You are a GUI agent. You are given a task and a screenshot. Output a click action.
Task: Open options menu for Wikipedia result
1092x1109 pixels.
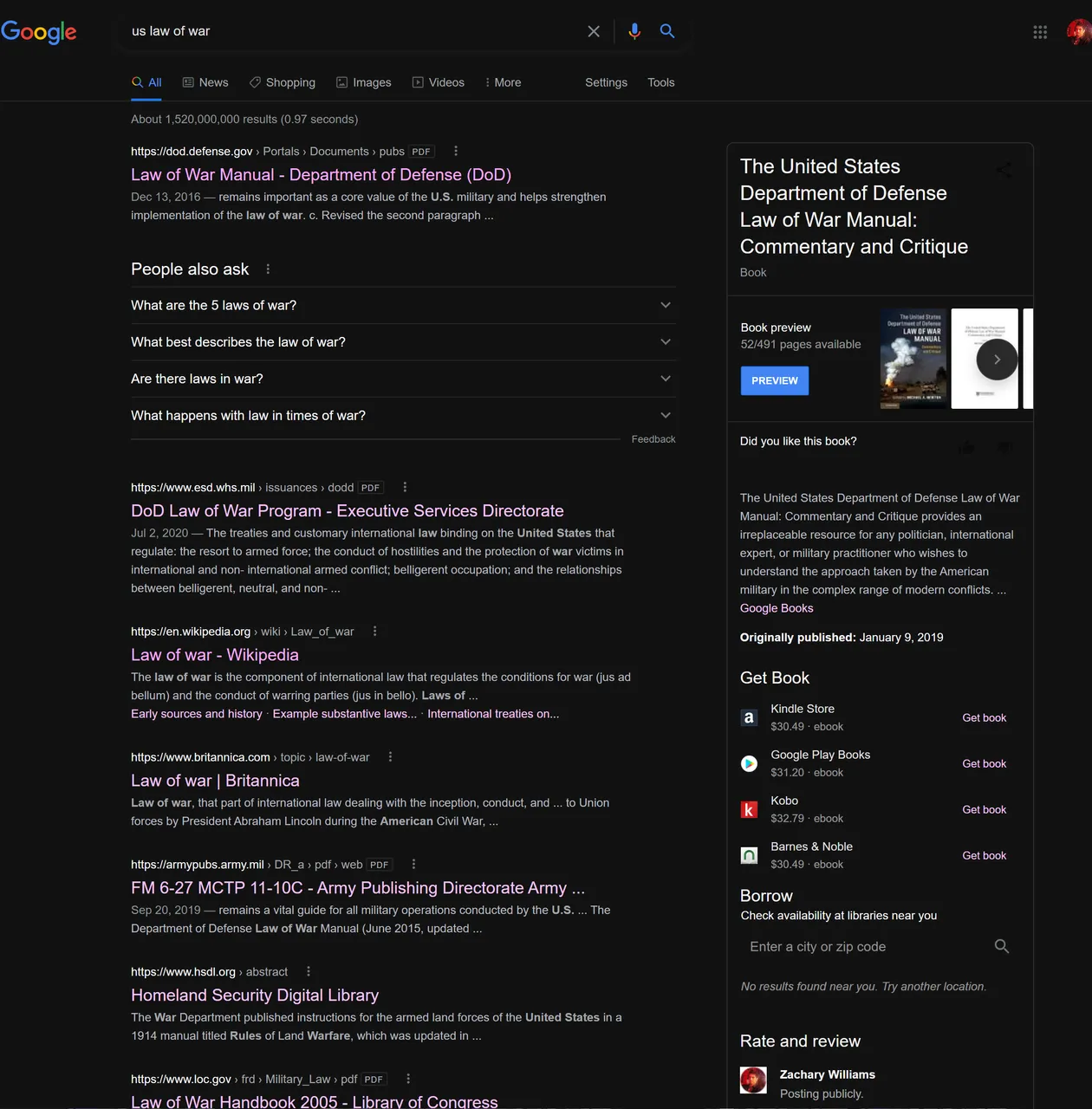pyautogui.click(x=374, y=631)
